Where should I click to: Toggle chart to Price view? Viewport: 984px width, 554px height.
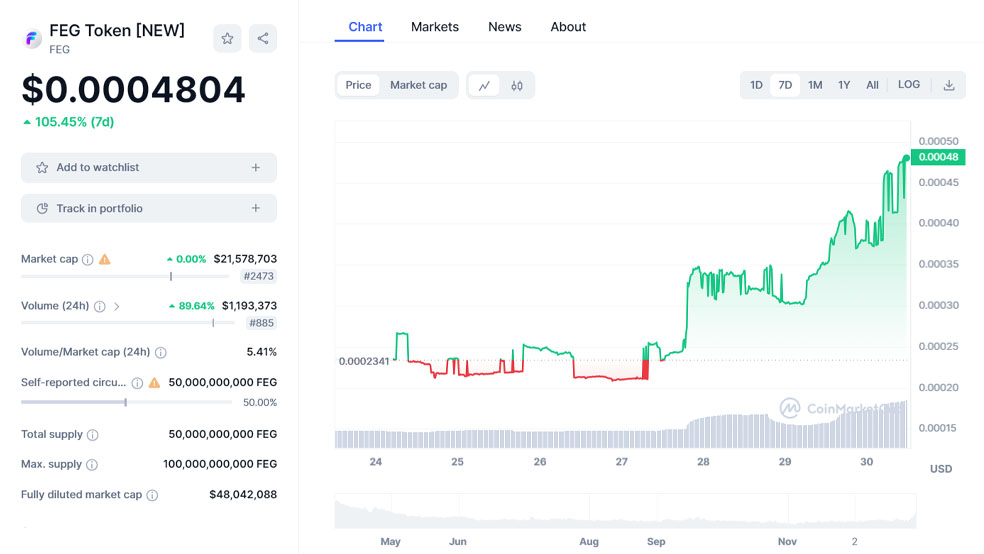click(x=358, y=86)
